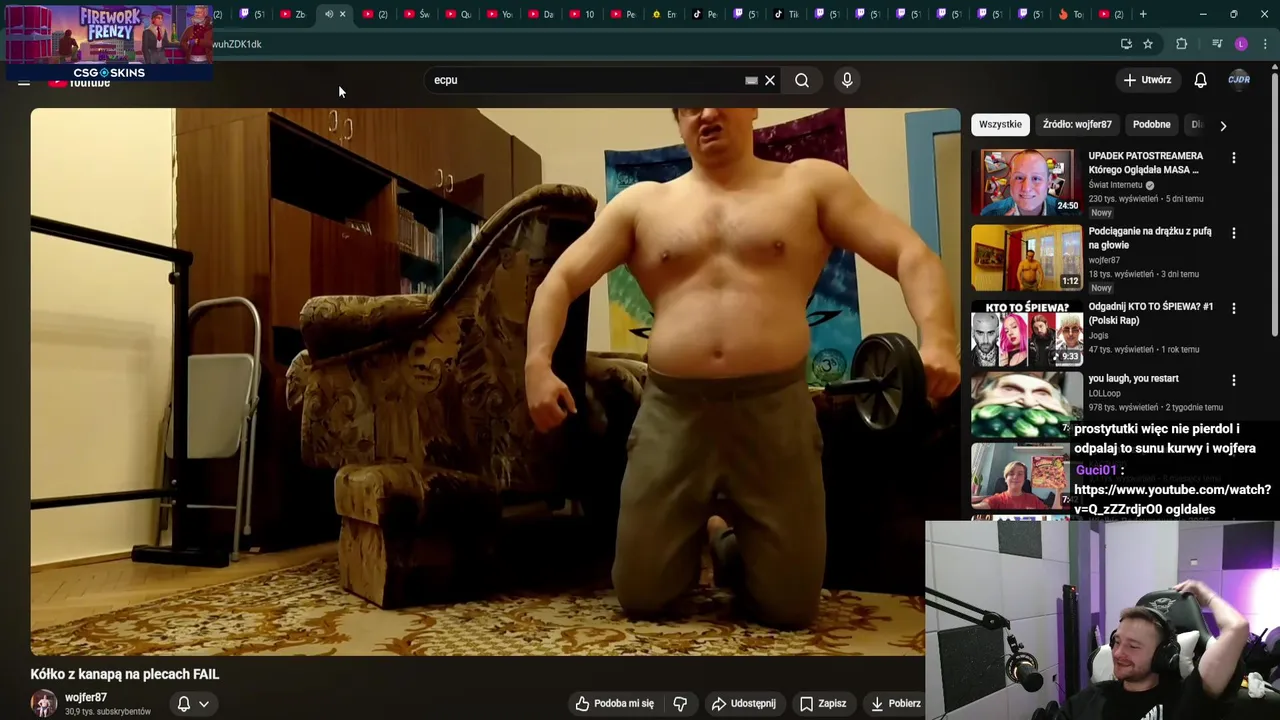Select the Wszystkie filter chip
This screenshot has width=1280, height=720.
click(x=1000, y=124)
